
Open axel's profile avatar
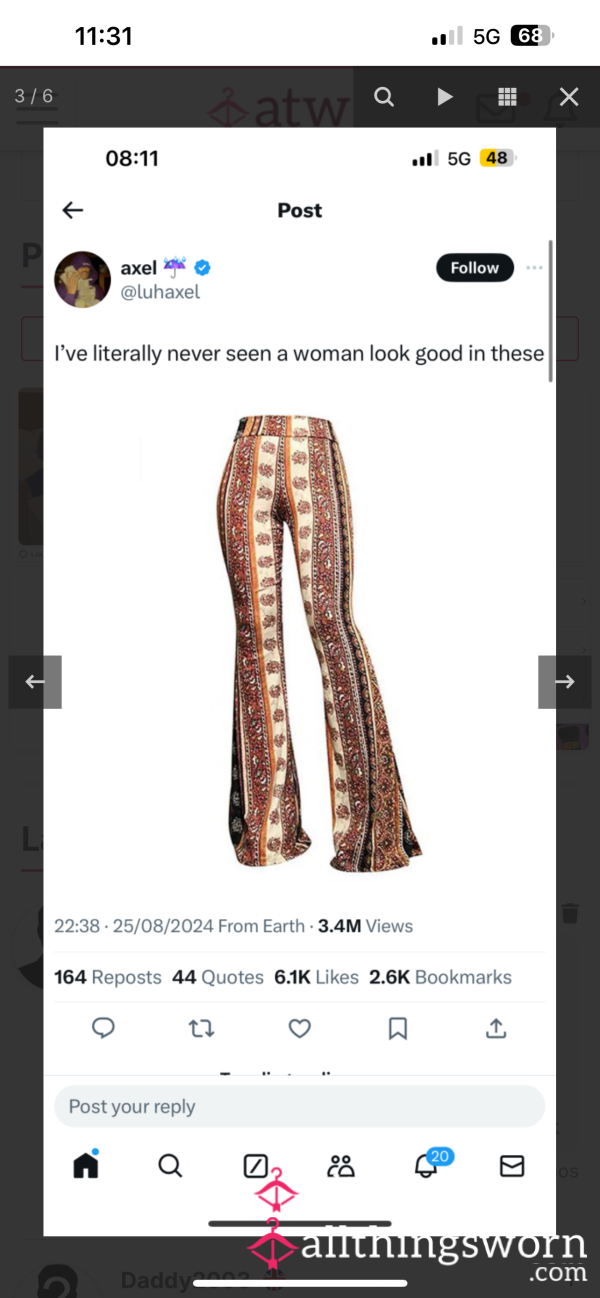(x=82, y=279)
